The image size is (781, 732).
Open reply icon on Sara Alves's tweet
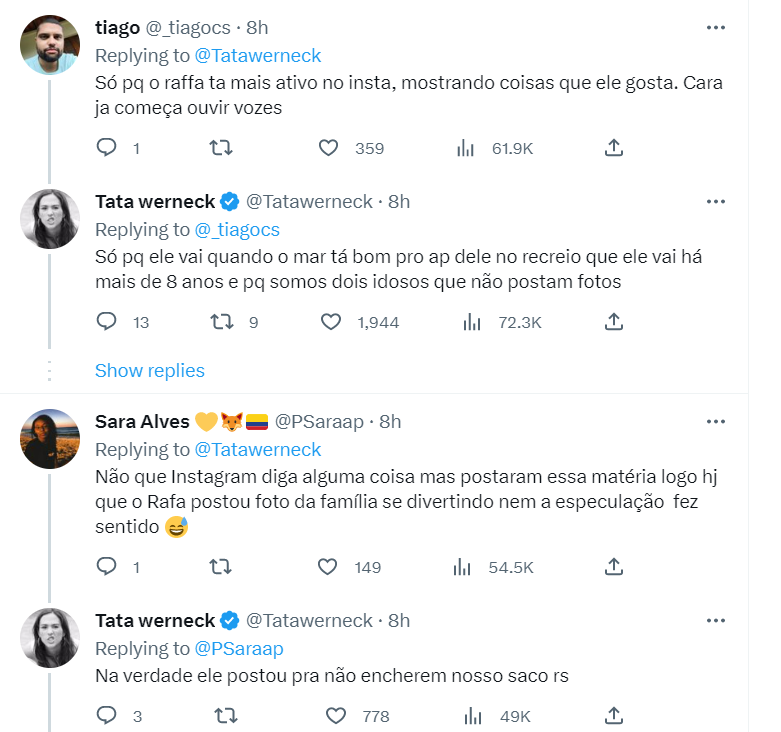click(x=106, y=567)
